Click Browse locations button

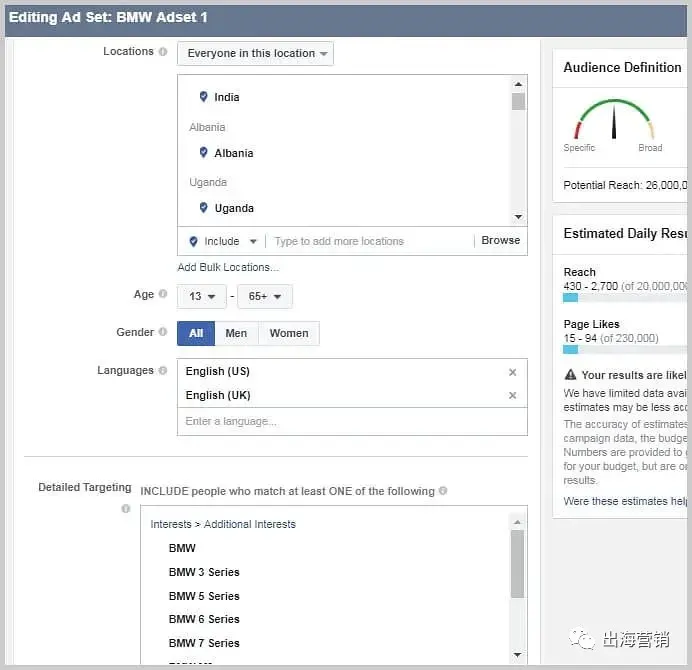click(x=500, y=241)
